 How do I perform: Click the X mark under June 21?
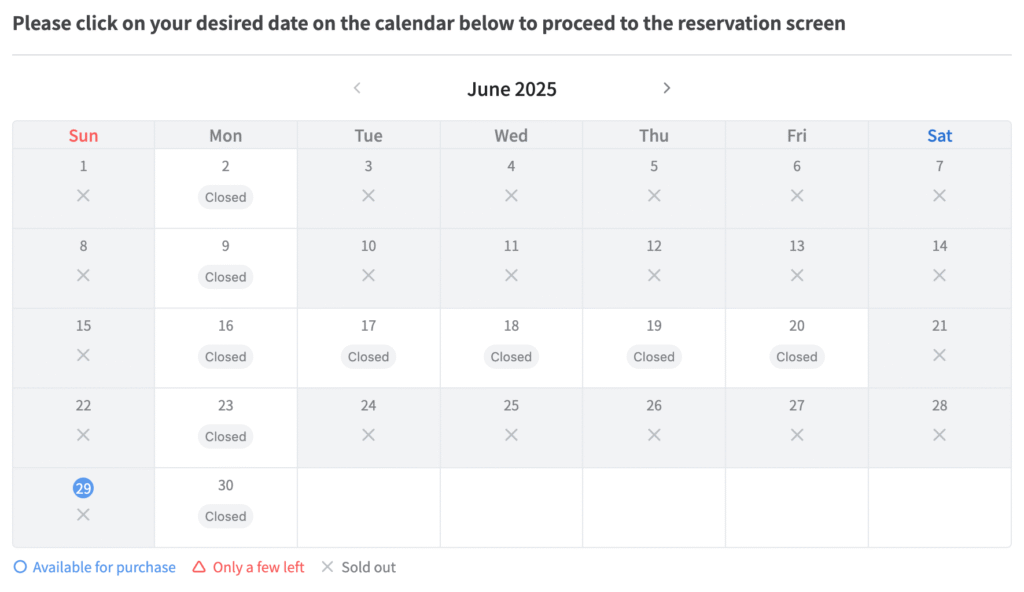pyautogui.click(x=939, y=355)
